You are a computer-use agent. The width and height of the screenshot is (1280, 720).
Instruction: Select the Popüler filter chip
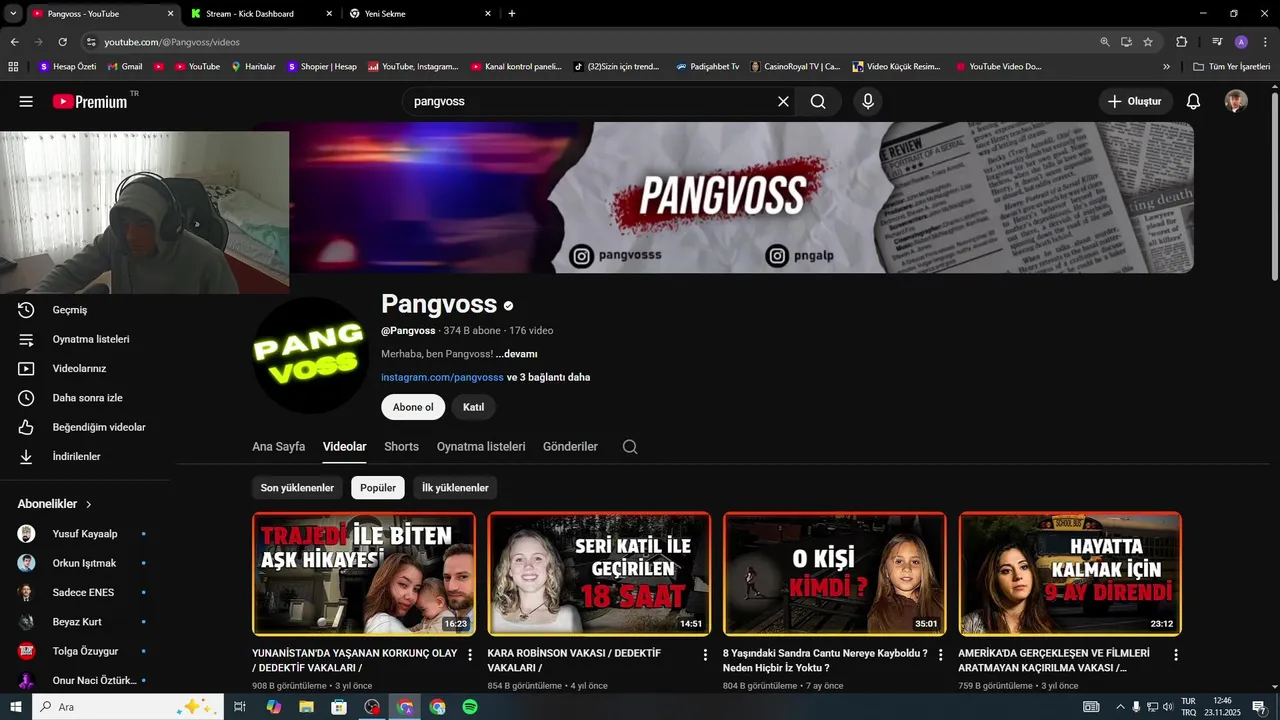pos(378,488)
